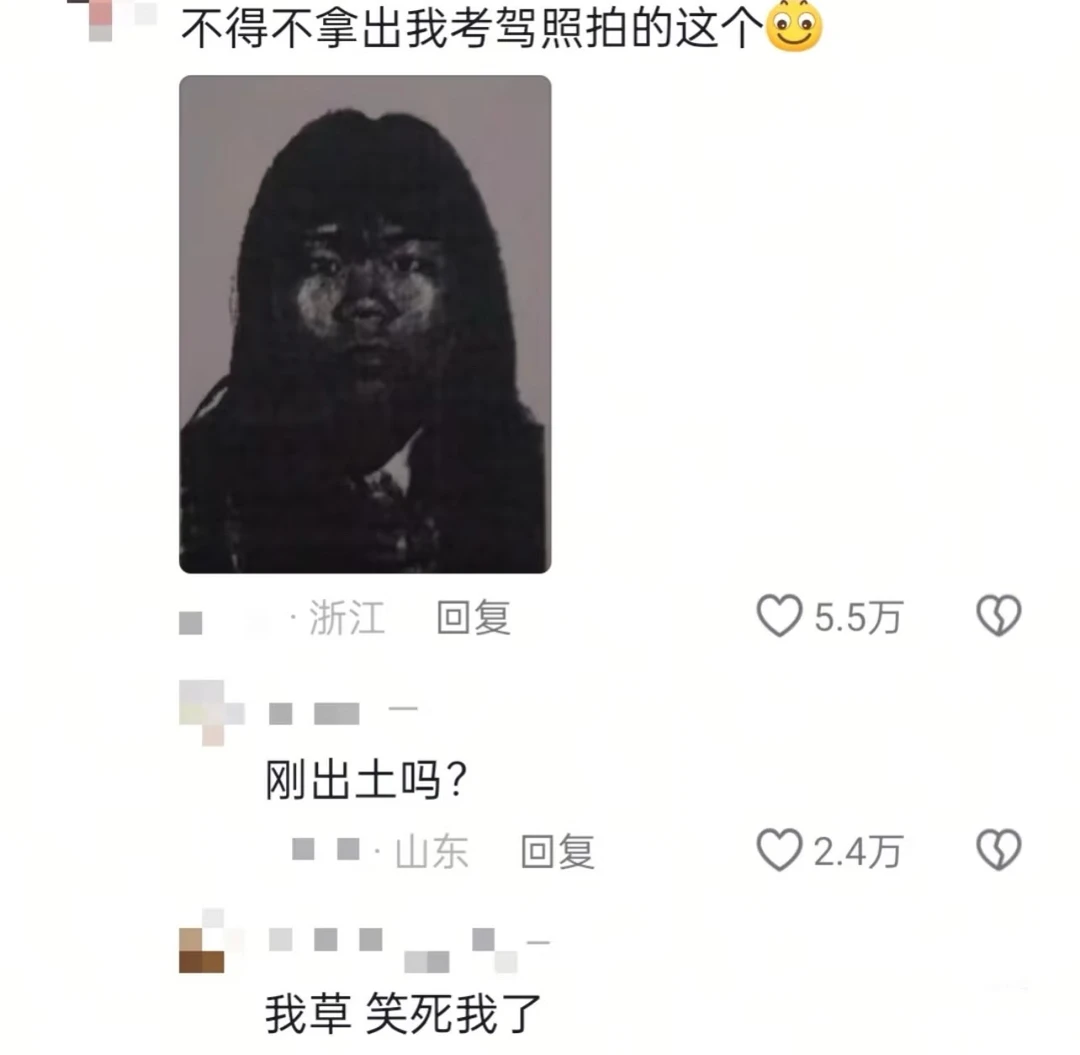Dislike the 刚出土吗 reply

point(999,850)
